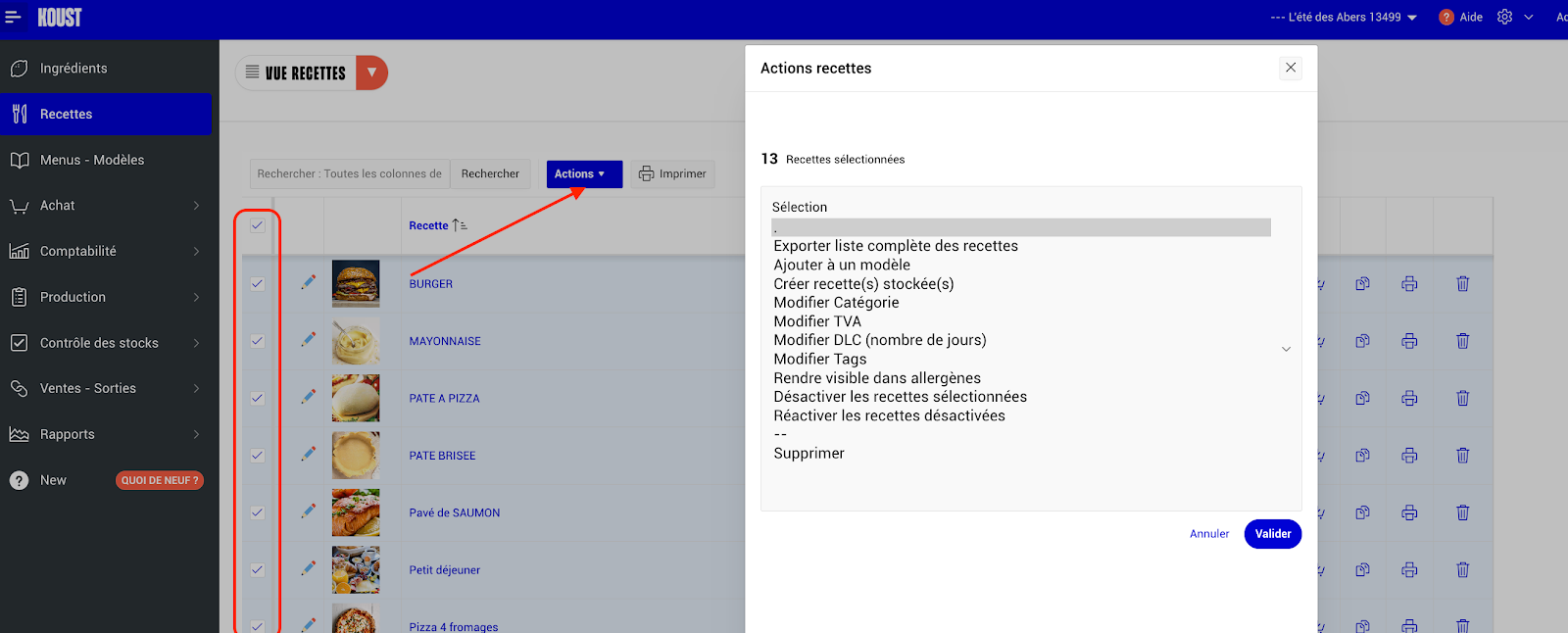
Task: Select 'Modifier Catégorie' in the selection list
Action: (x=836, y=303)
